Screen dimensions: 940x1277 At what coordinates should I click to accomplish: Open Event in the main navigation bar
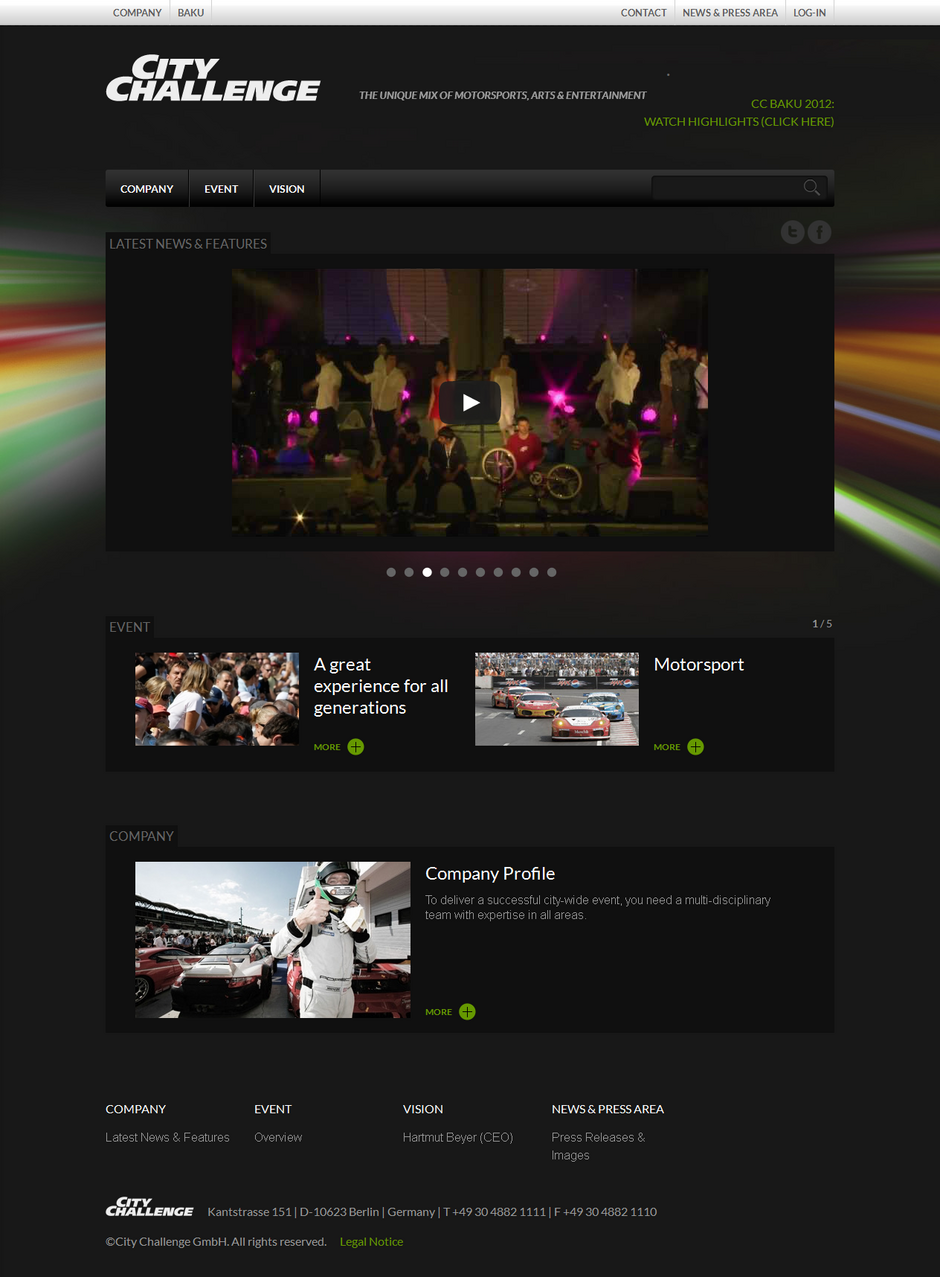click(221, 189)
